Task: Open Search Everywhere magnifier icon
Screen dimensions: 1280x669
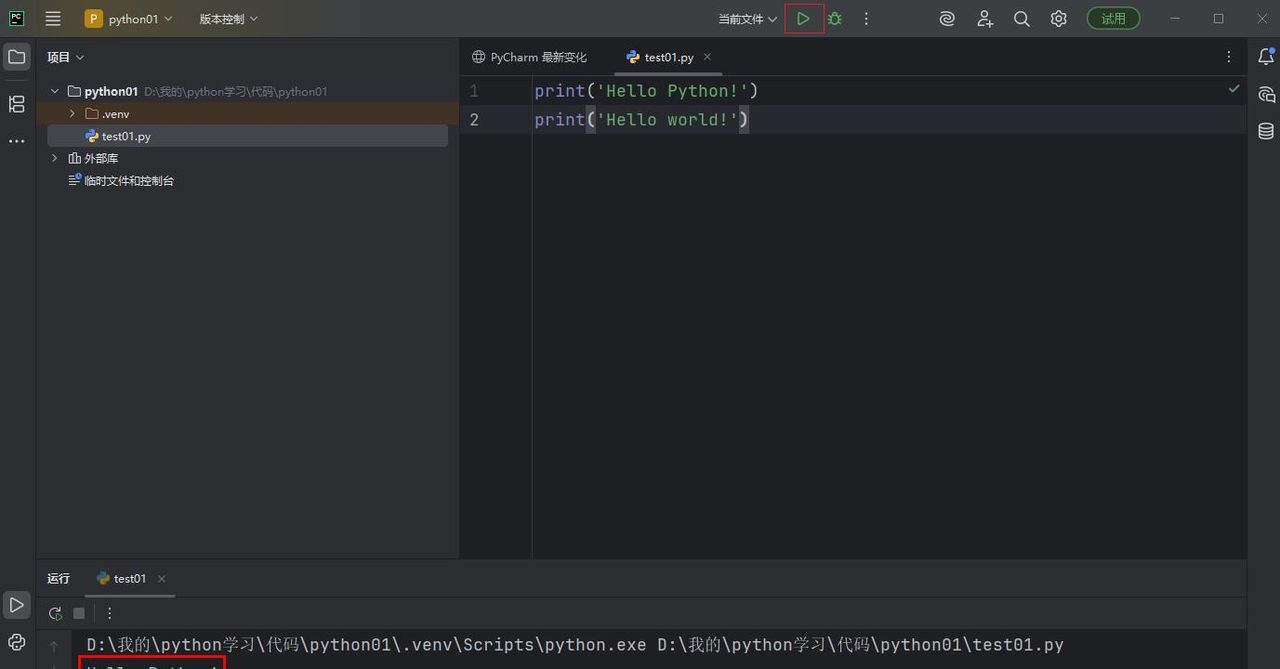Action: (x=1021, y=19)
